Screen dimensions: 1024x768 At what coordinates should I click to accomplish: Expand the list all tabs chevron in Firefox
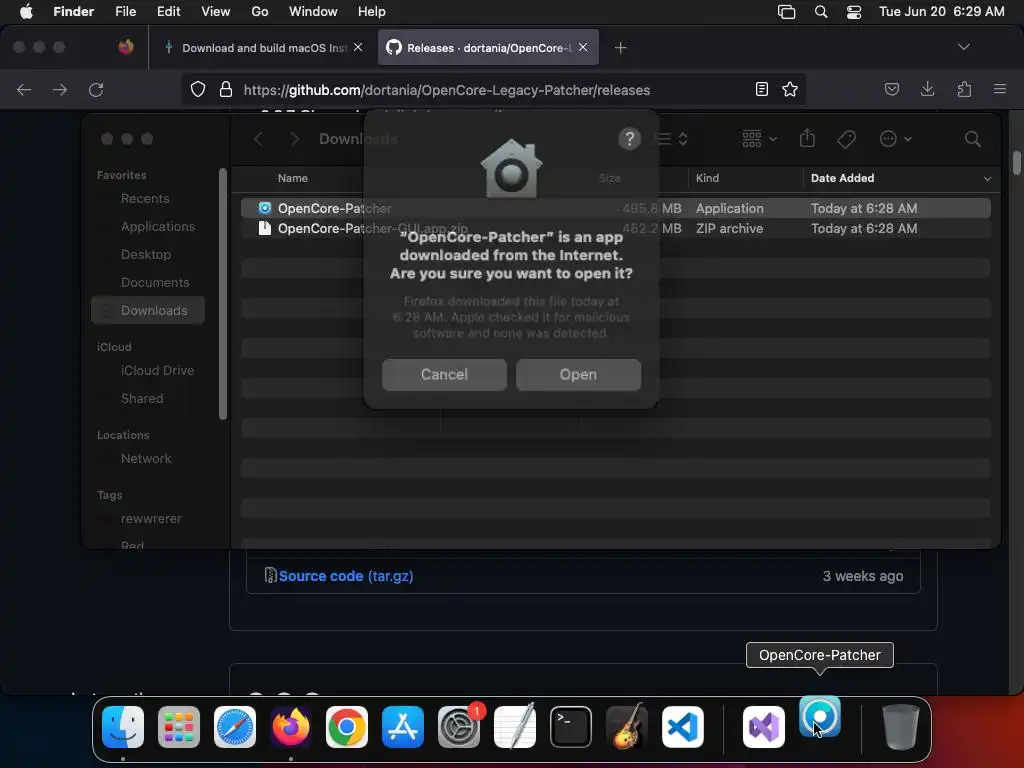(x=963, y=47)
